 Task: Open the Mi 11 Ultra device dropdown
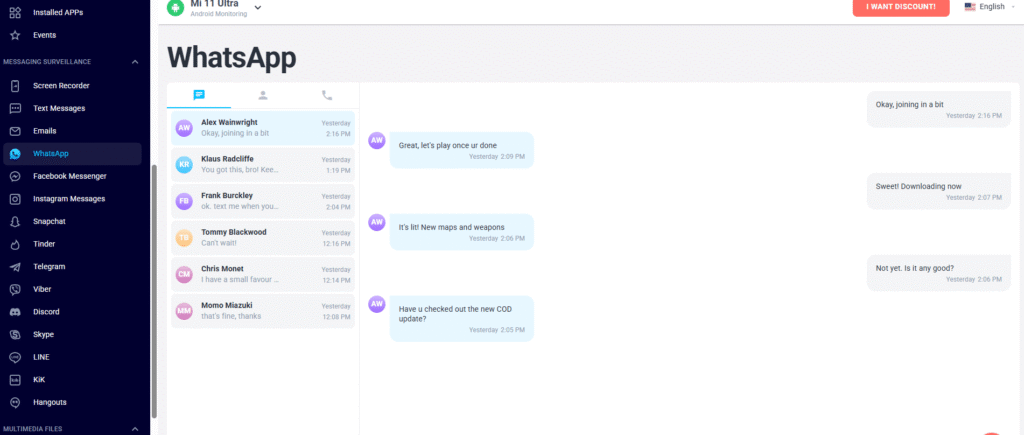click(258, 8)
